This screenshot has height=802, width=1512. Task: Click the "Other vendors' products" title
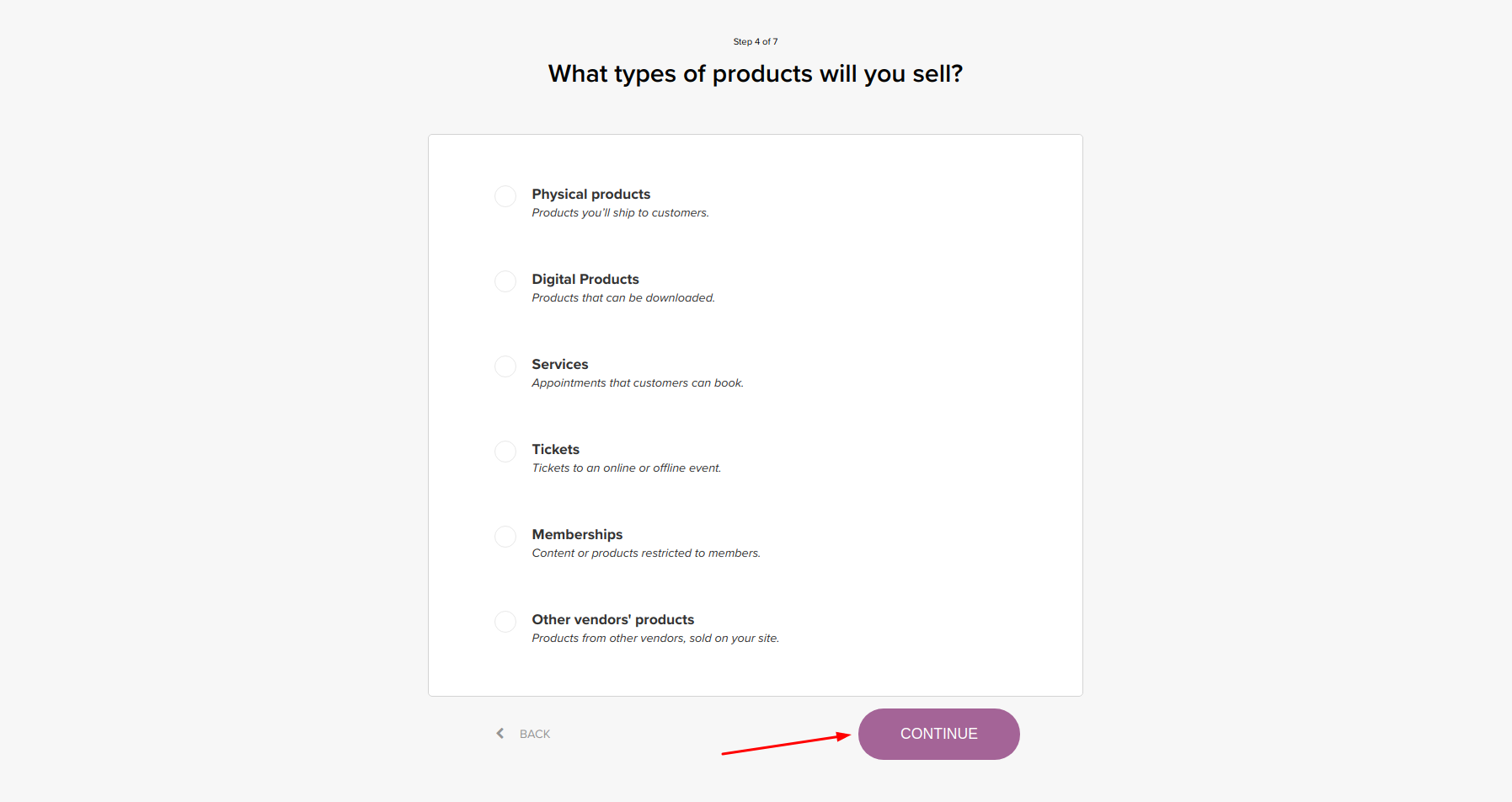[x=613, y=620]
